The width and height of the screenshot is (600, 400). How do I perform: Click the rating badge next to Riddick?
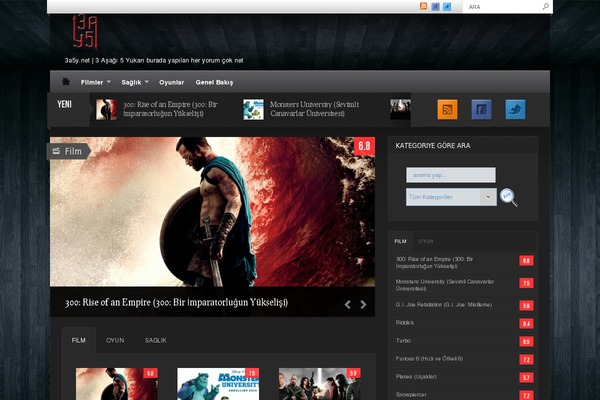pyautogui.click(x=527, y=323)
